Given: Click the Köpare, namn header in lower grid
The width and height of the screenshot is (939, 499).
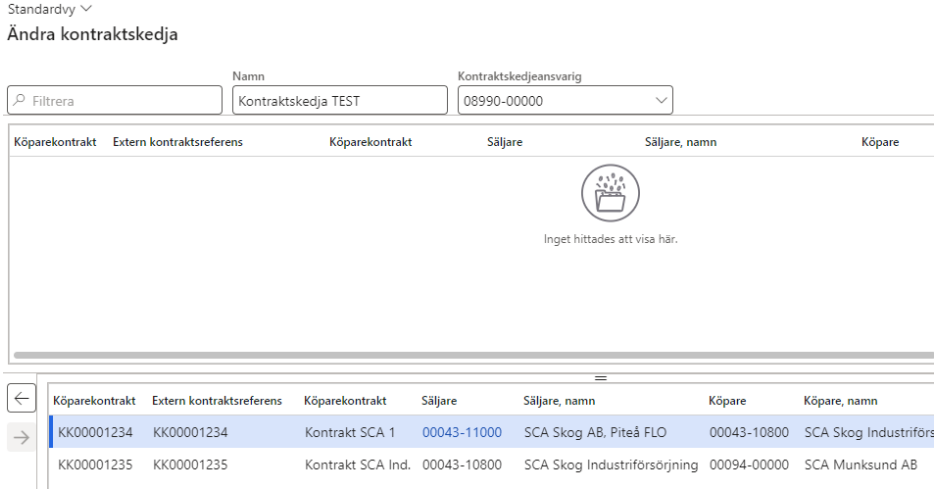Looking at the screenshot, I should (x=840, y=401).
